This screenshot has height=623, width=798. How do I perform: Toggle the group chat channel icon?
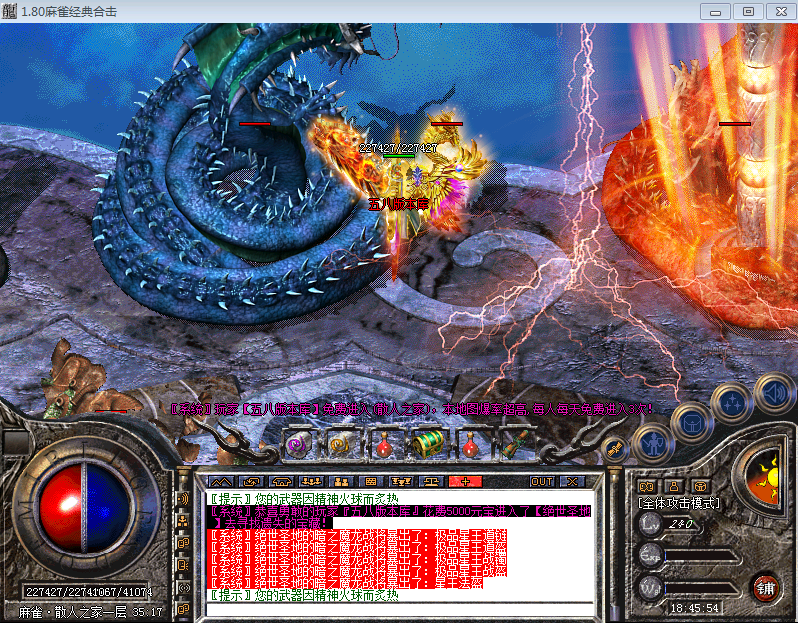coord(184,520)
